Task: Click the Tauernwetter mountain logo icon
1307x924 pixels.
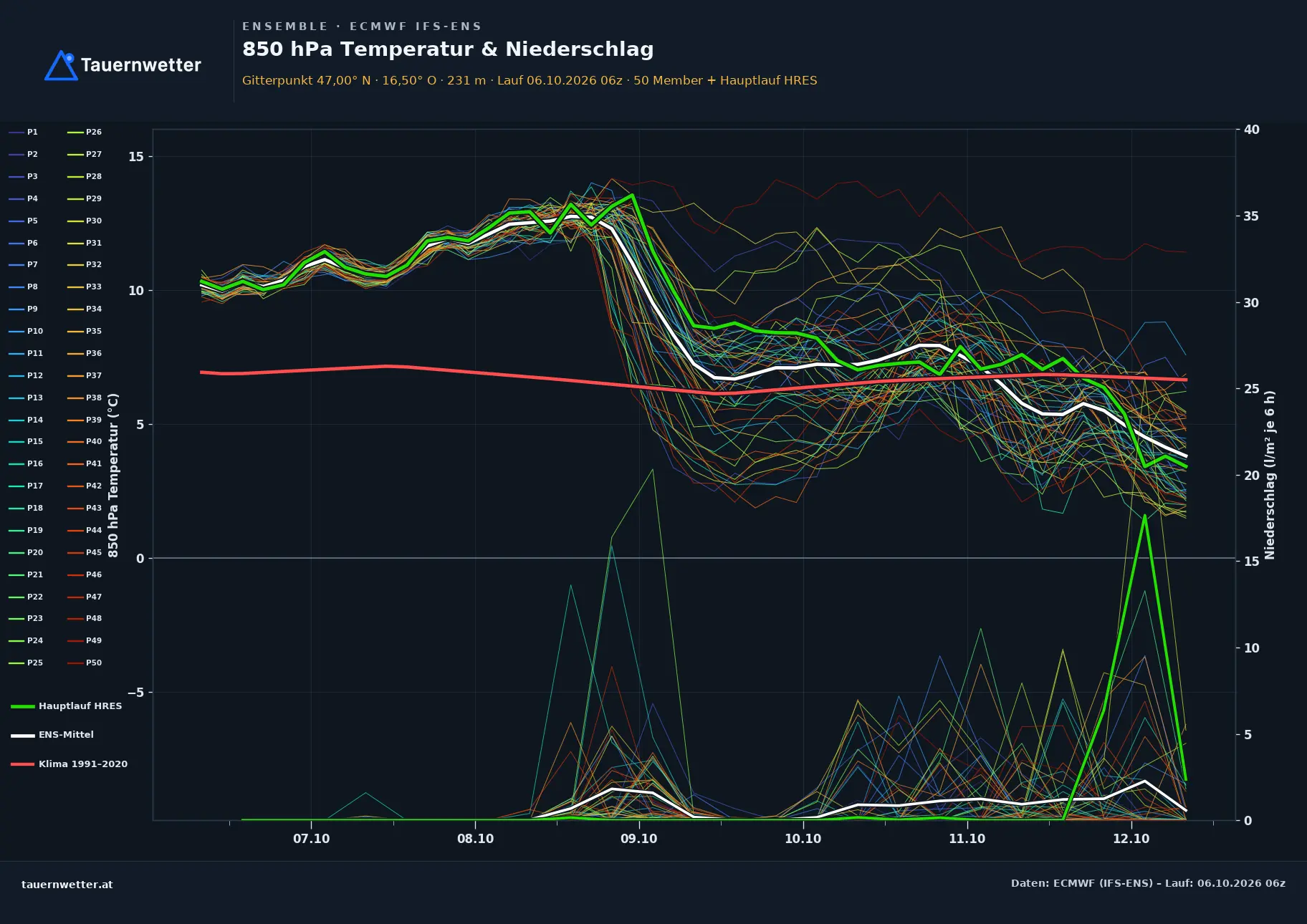Action: (61, 65)
